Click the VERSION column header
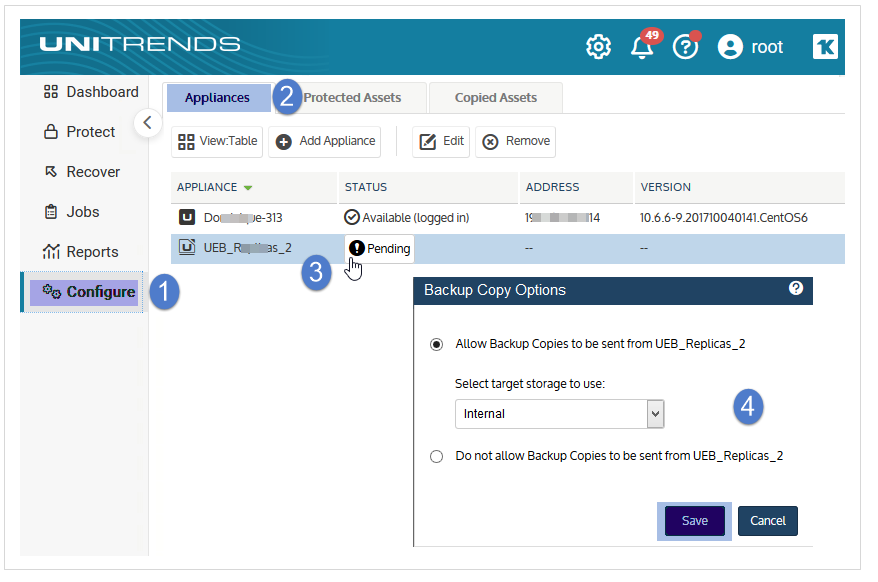The height and width of the screenshot is (582, 878). (x=665, y=187)
